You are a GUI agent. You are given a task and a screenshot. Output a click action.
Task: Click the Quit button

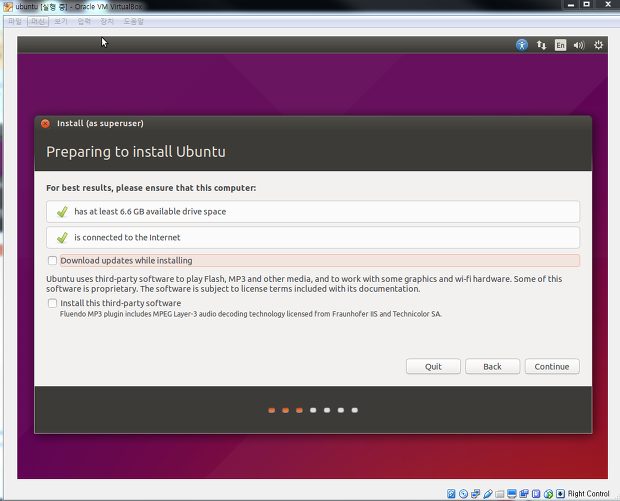coord(433,367)
